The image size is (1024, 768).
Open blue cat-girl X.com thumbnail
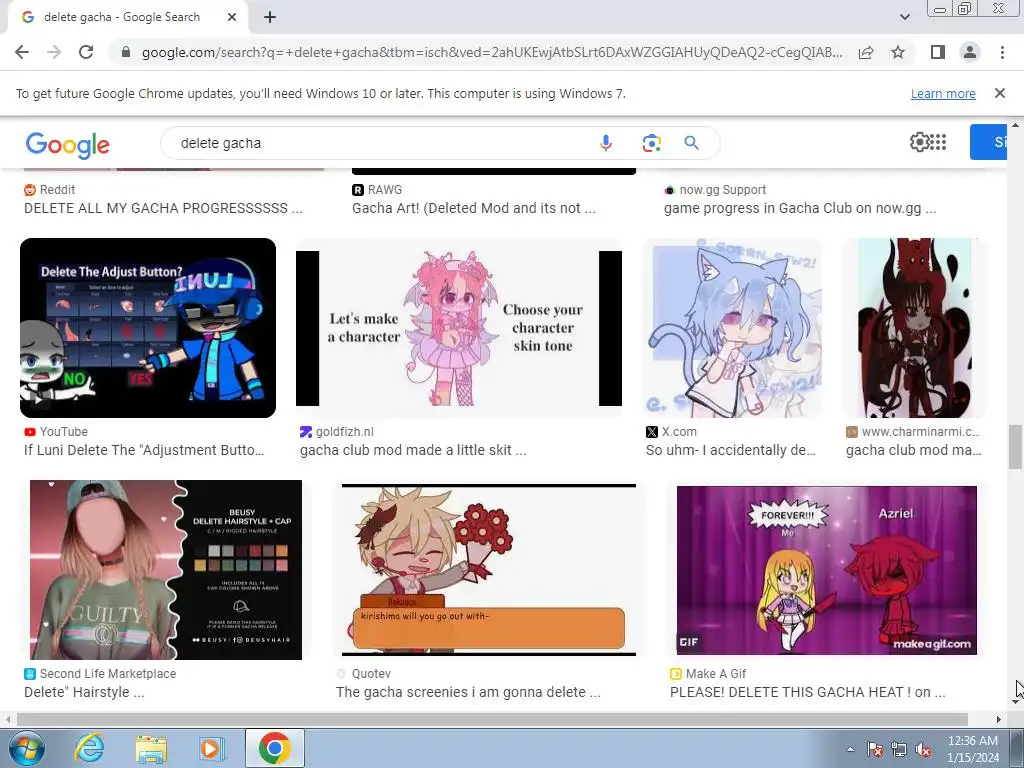pyautogui.click(x=732, y=328)
